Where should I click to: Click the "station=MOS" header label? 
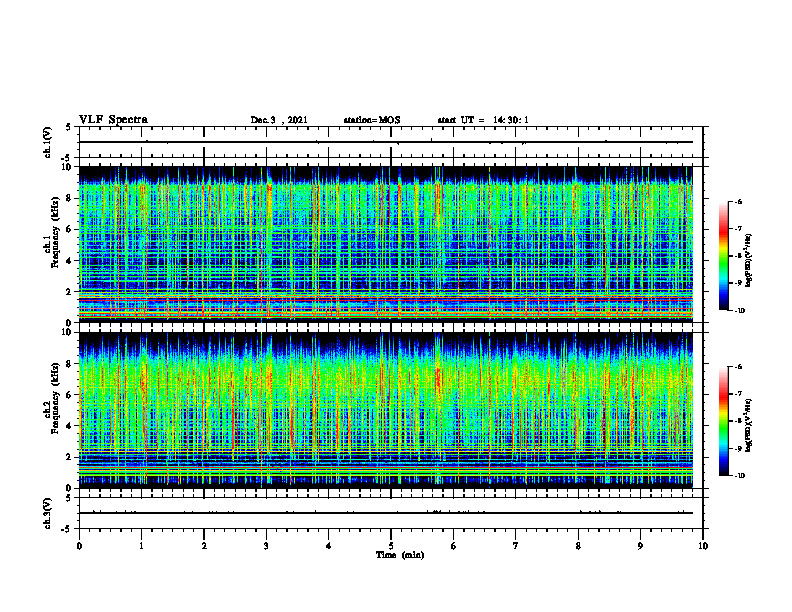point(372,120)
